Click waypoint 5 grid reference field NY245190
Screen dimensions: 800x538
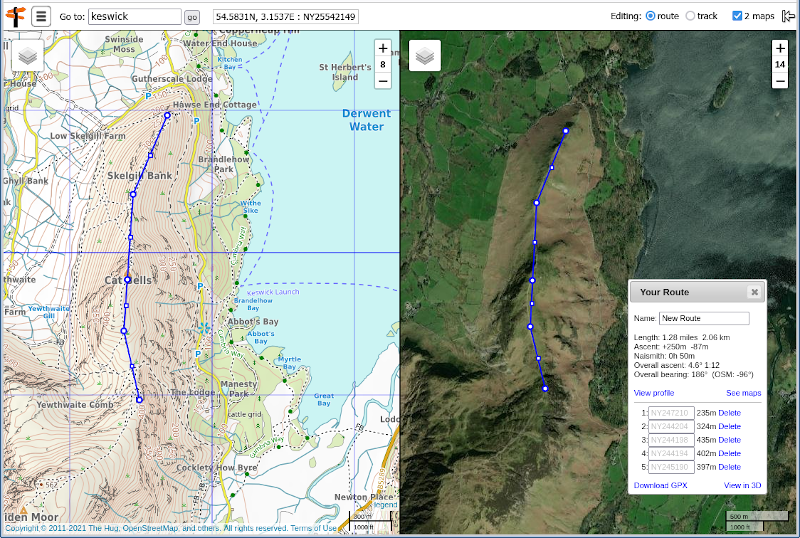click(x=671, y=467)
